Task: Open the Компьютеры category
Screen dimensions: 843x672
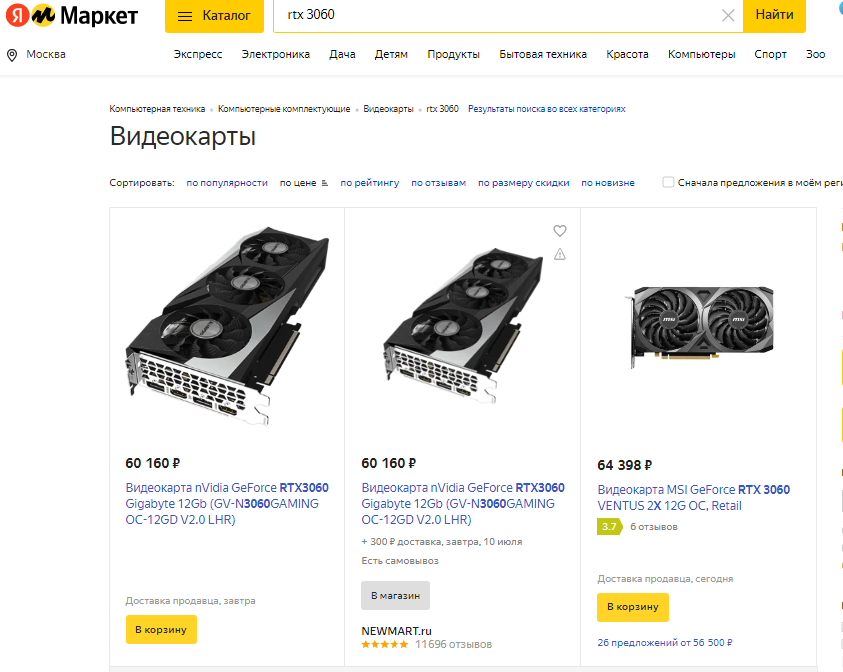Action: click(x=702, y=54)
